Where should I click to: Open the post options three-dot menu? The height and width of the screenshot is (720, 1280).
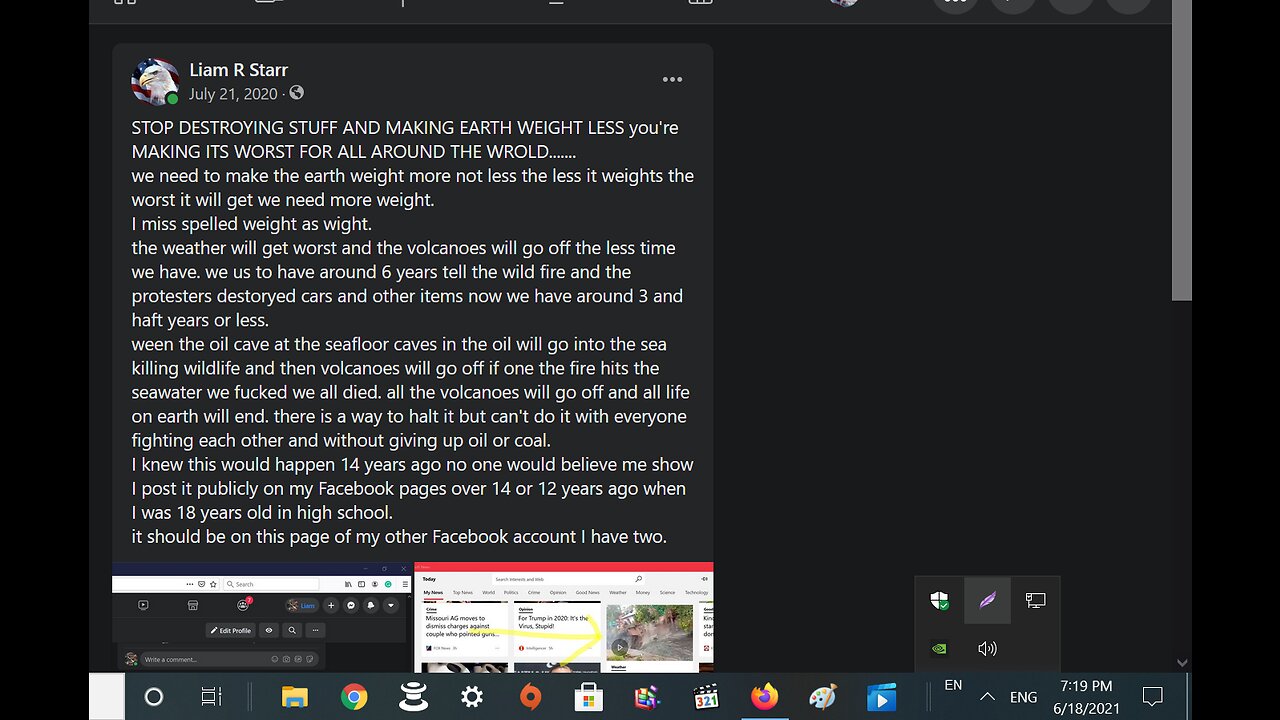coord(672,80)
